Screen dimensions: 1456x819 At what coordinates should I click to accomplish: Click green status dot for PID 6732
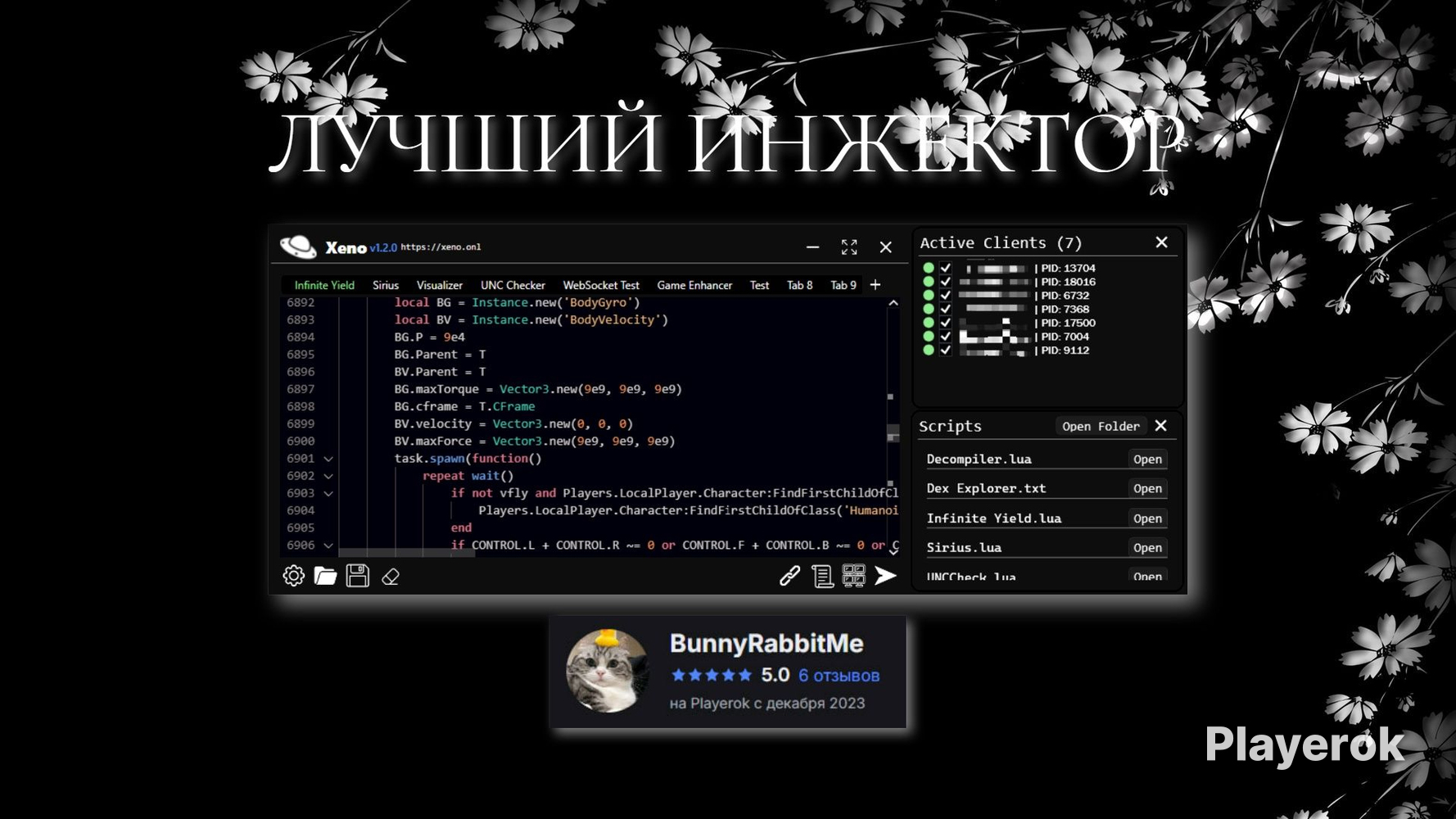click(928, 296)
